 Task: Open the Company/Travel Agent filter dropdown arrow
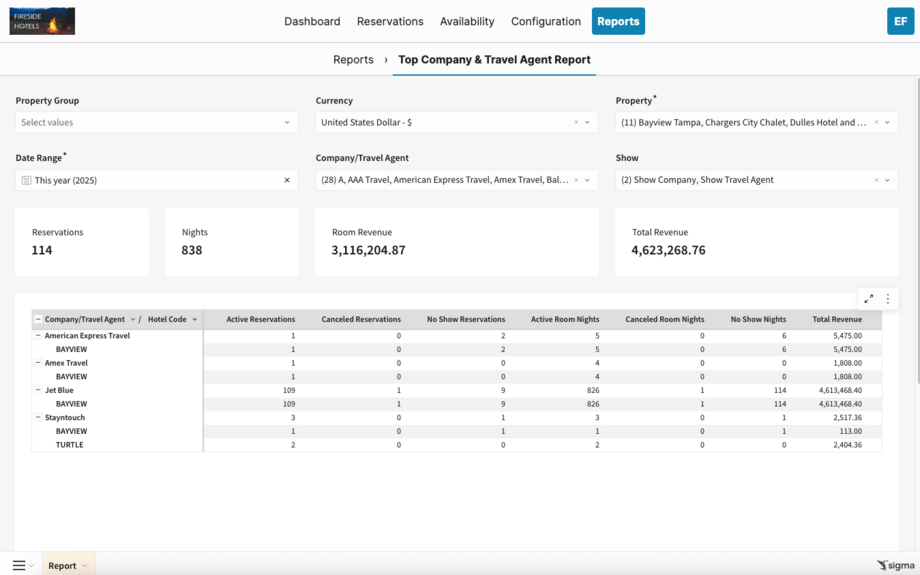[587, 180]
